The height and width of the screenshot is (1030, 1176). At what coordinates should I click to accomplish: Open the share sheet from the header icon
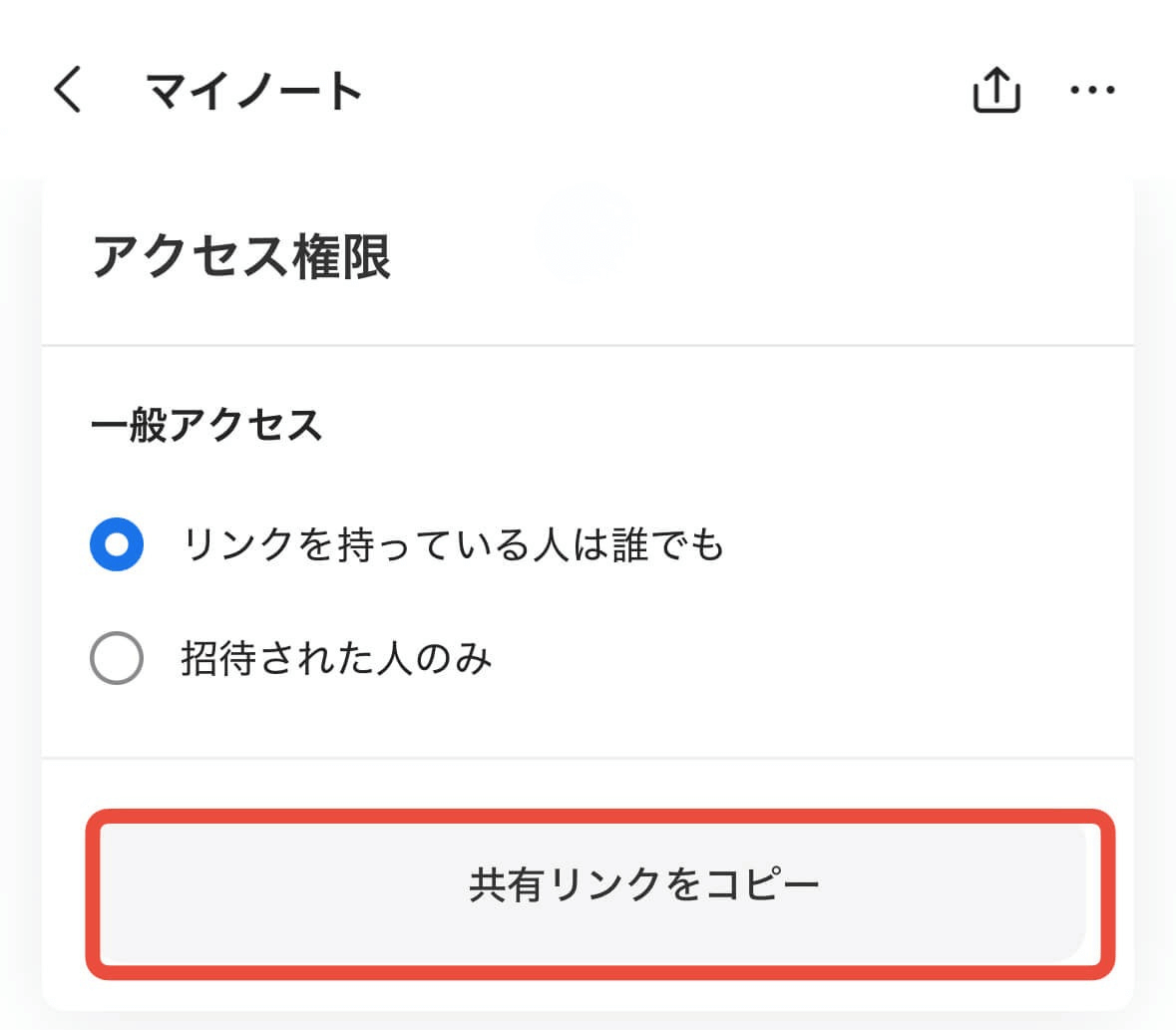click(x=995, y=91)
